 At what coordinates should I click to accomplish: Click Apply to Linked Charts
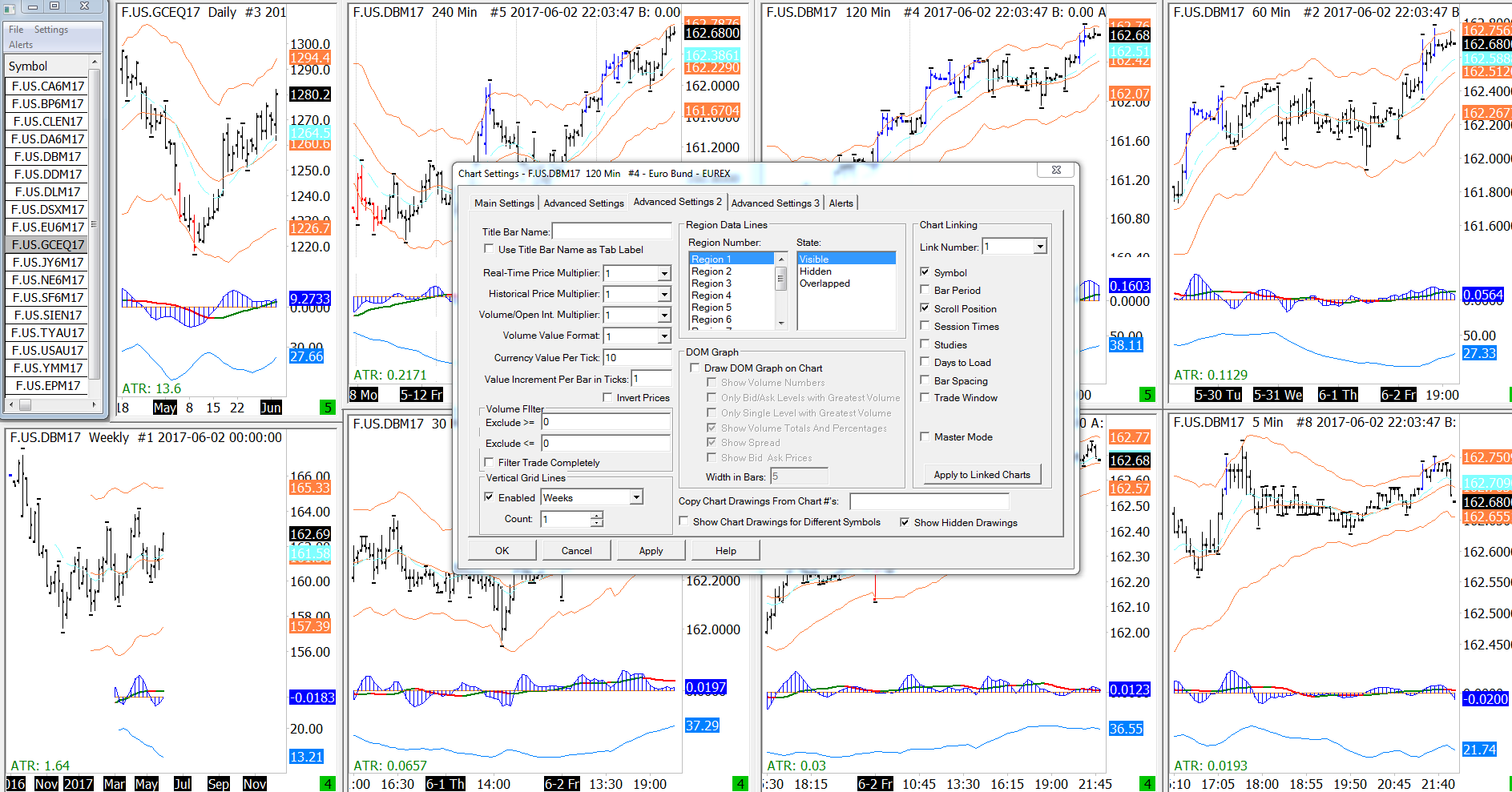pos(982,475)
